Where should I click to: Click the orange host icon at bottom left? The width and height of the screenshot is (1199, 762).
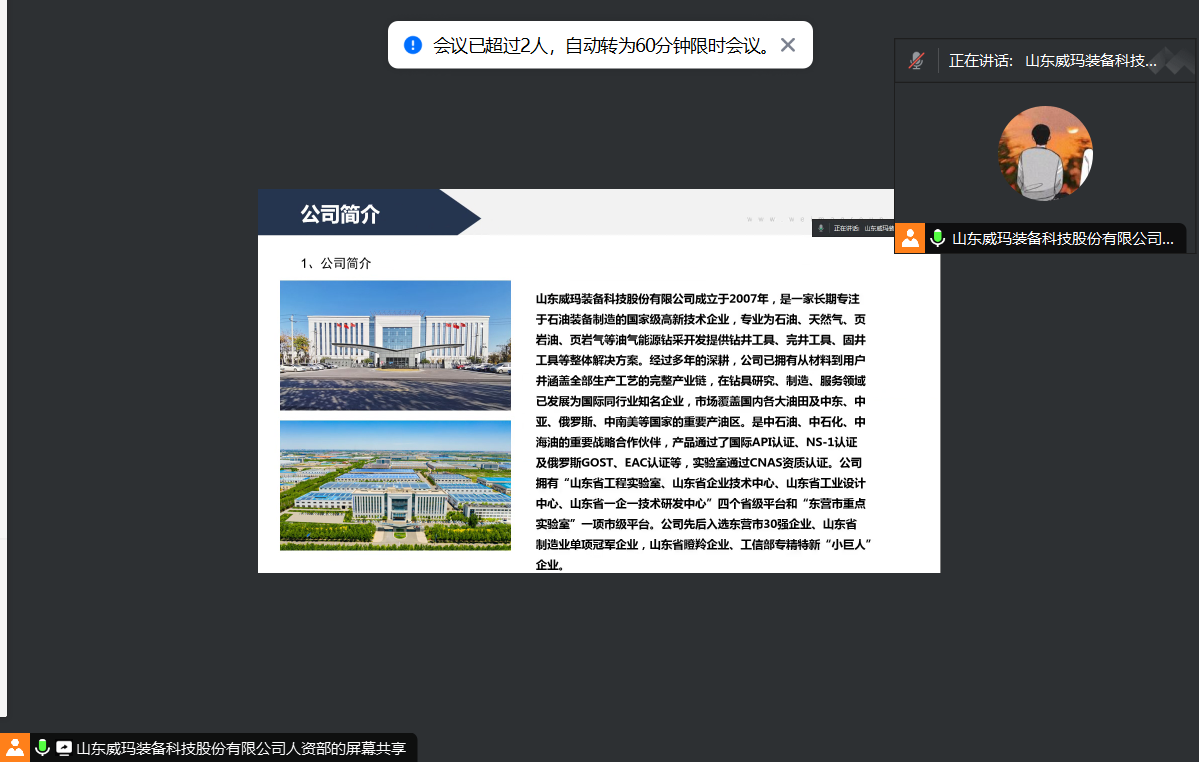(x=15, y=747)
